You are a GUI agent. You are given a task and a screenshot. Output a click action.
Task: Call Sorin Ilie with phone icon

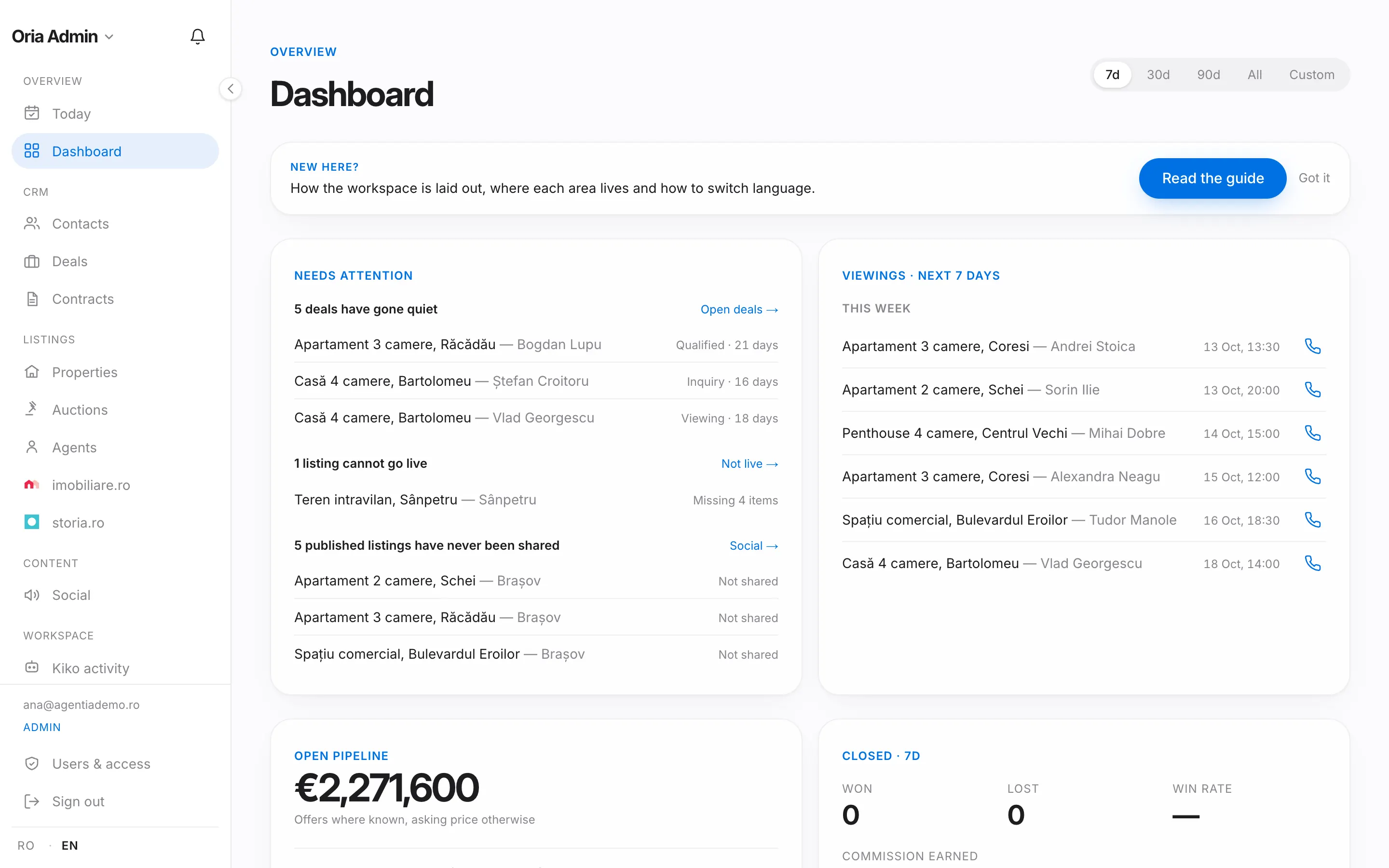pos(1313,390)
